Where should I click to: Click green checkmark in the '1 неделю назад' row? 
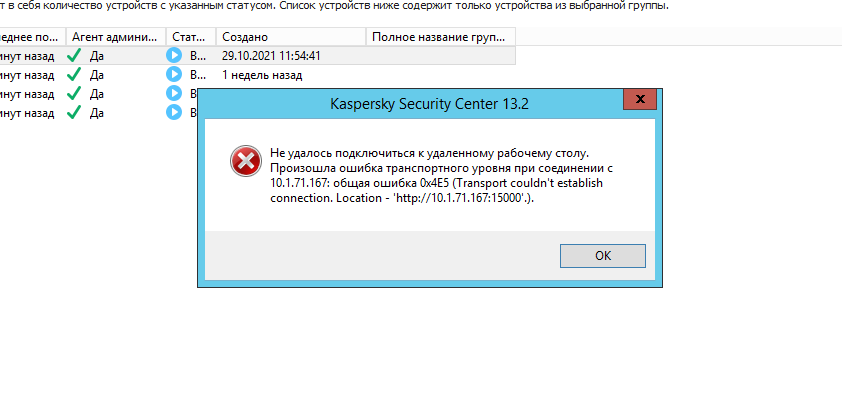73,75
